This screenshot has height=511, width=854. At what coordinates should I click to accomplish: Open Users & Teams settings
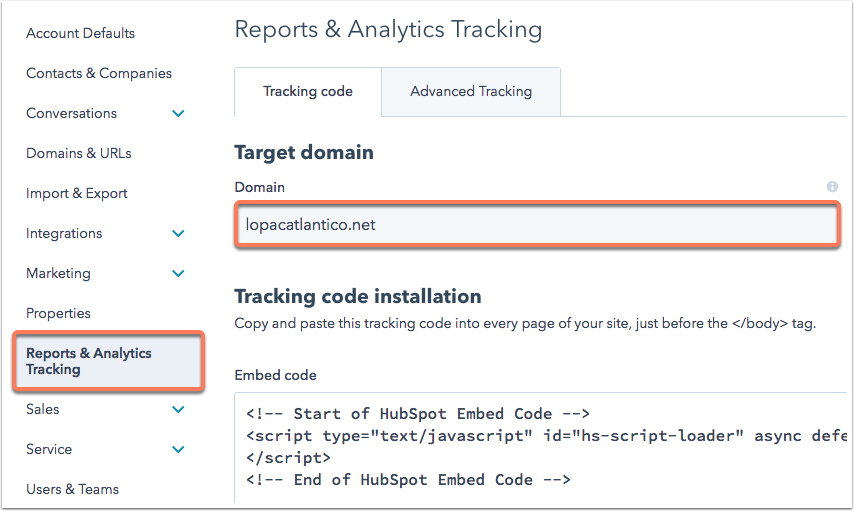point(72,489)
